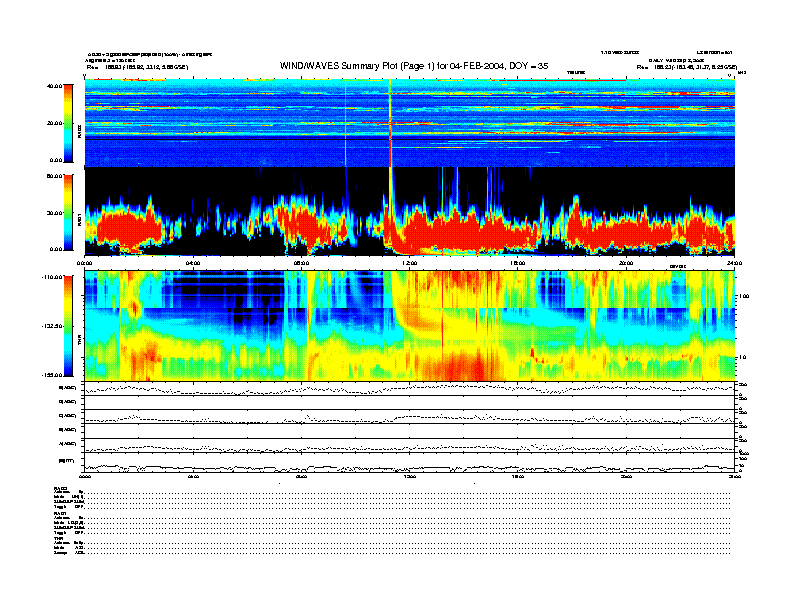This screenshot has height=612, width=792.
Task: Click the 12:00 time label below RAD1 panel
Action: point(408,263)
